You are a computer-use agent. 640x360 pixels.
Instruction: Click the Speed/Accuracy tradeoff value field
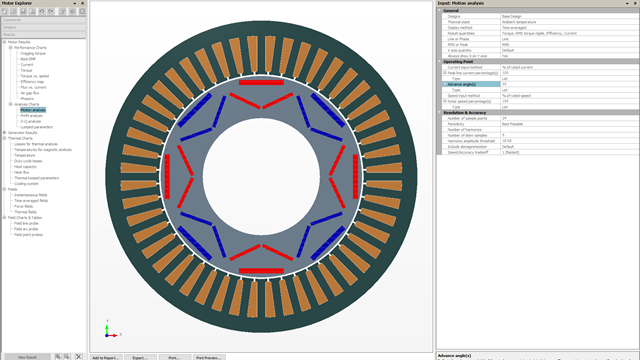[570, 152]
